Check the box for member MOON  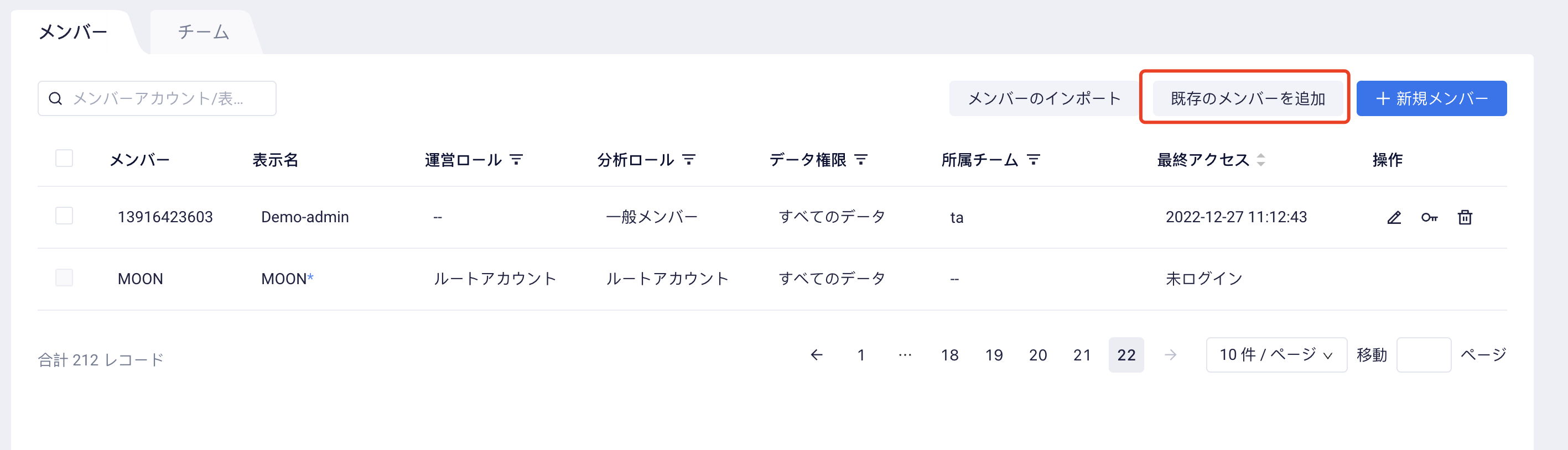point(64,278)
